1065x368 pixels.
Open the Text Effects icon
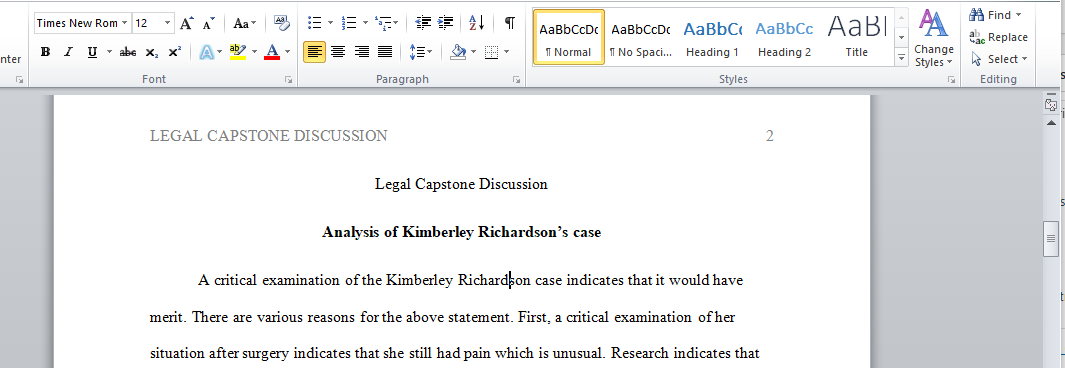[206, 52]
